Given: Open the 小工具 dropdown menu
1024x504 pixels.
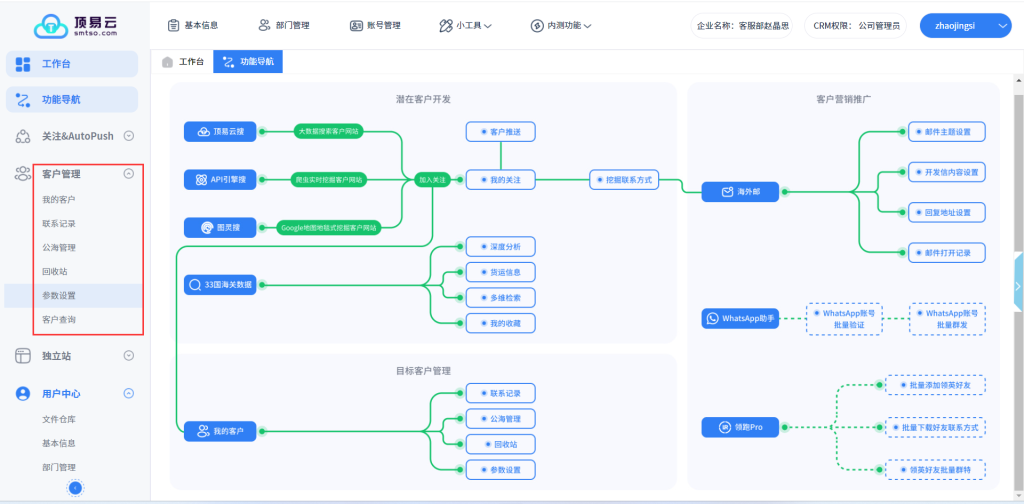Looking at the screenshot, I should pos(466,25).
